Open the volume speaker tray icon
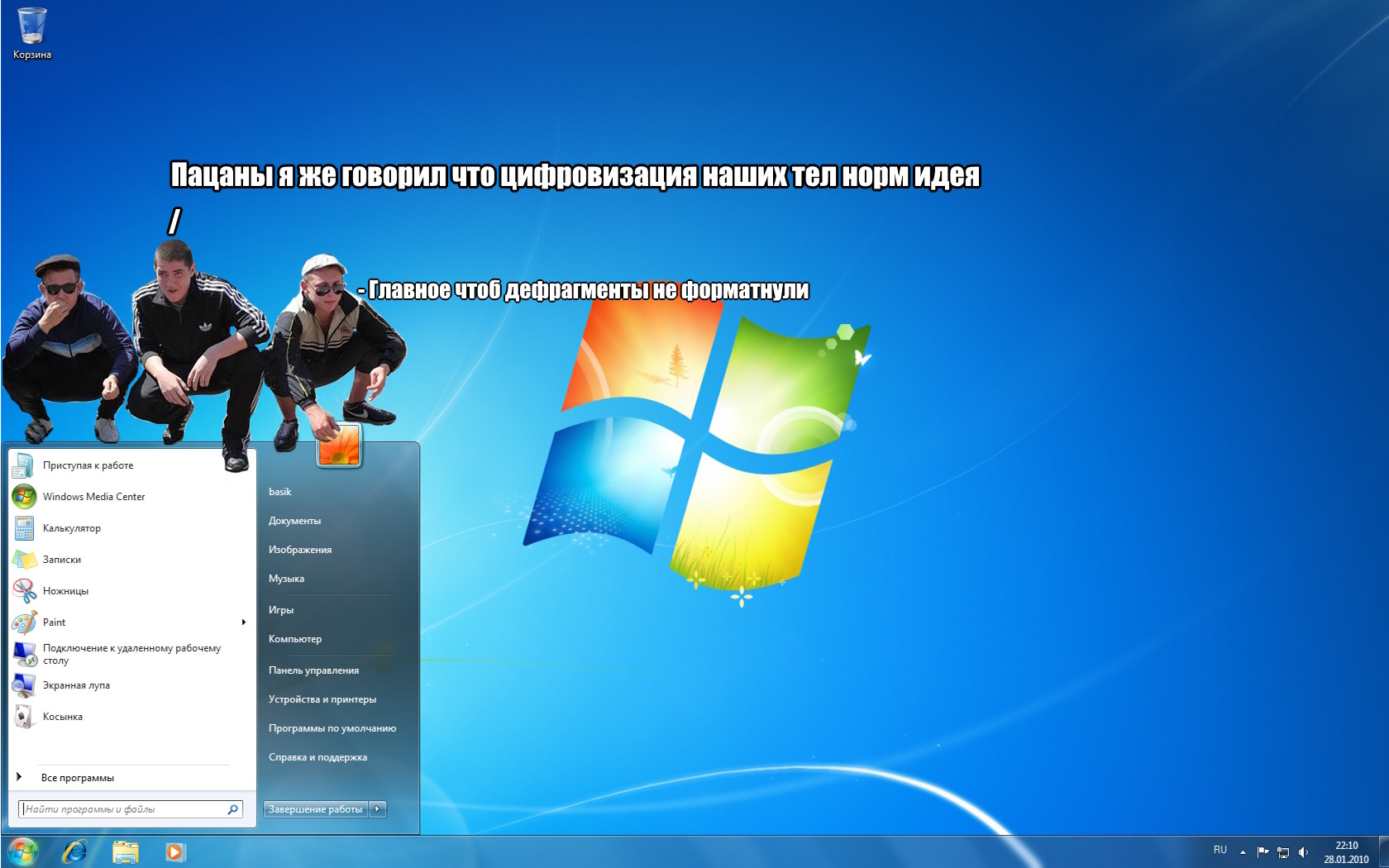The width and height of the screenshot is (1389, 868). (1304, 852)
